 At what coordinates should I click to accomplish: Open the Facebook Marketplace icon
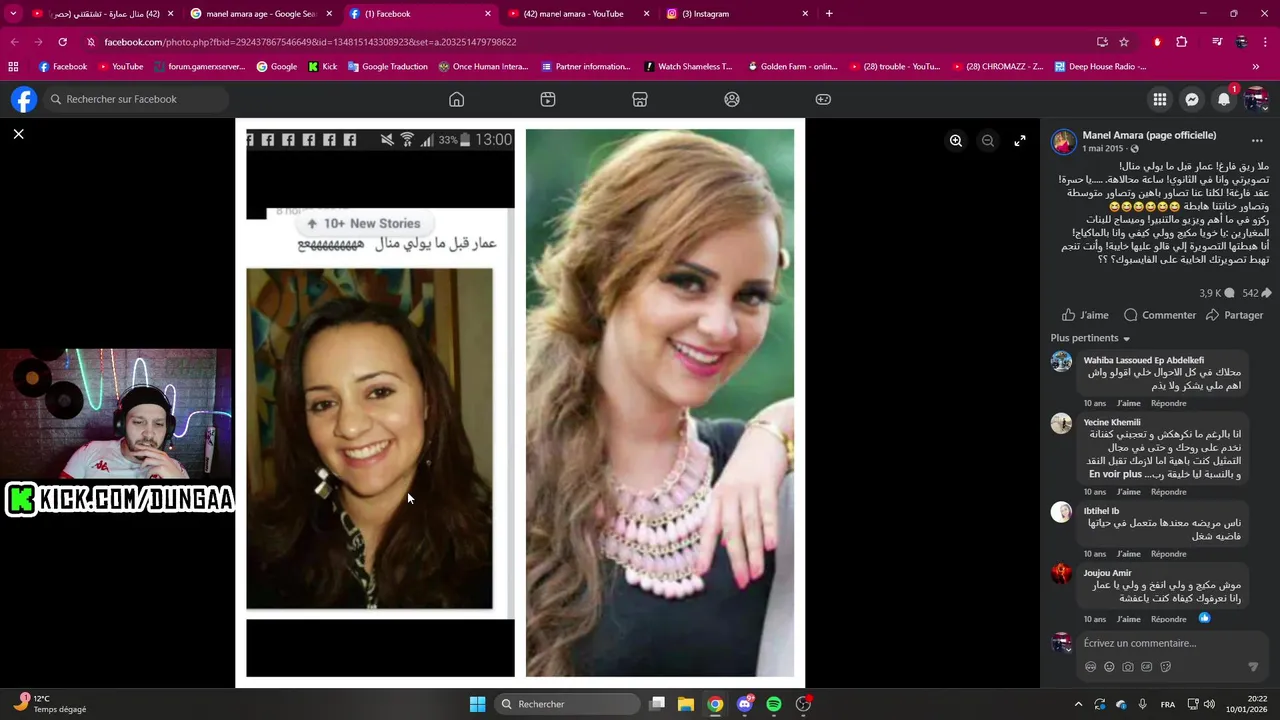[640, 99]
